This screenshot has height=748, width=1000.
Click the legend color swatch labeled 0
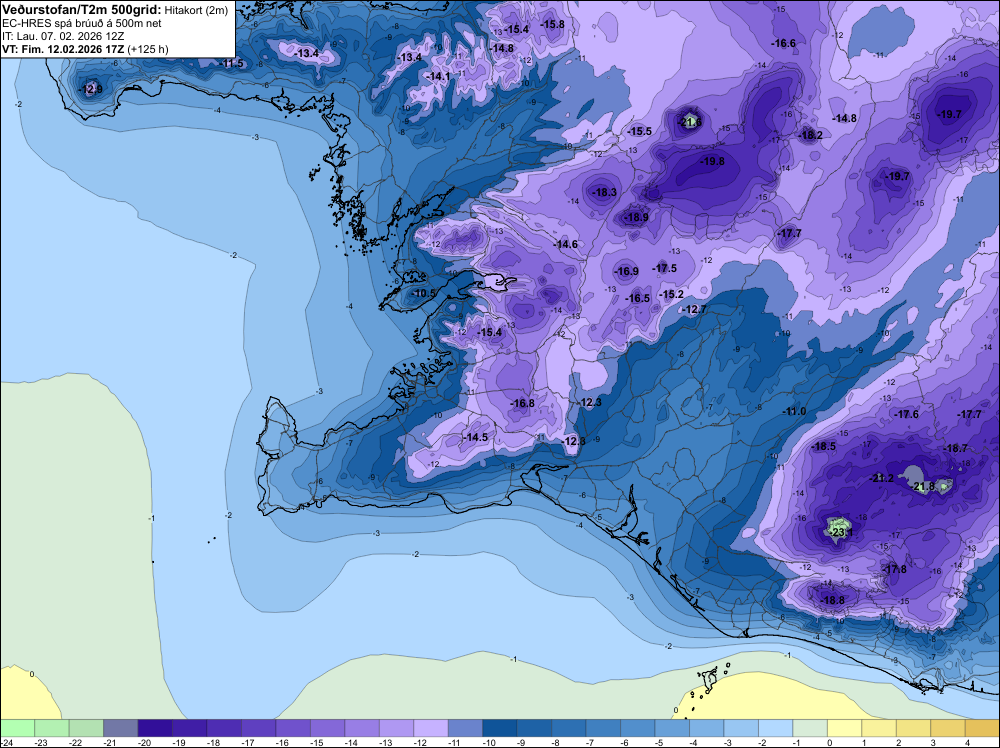click(x=844, y=728)
